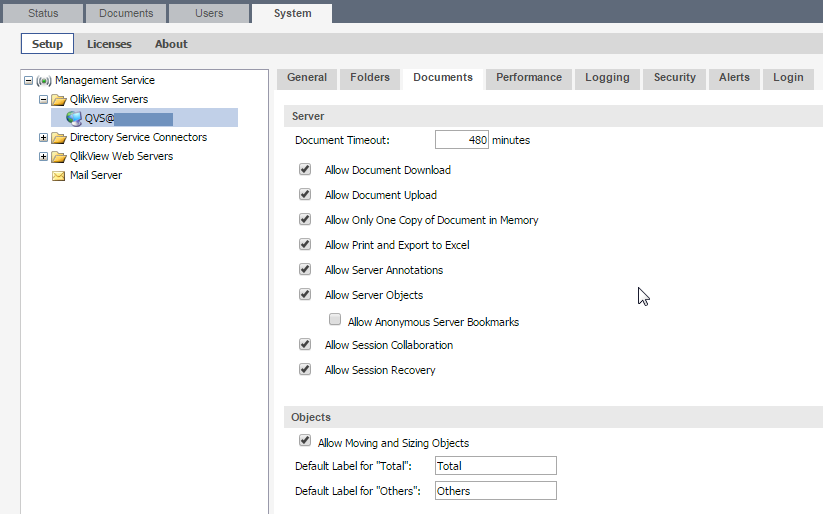Collapse the QlikView Servers node
823x514 pixels.
43,100
